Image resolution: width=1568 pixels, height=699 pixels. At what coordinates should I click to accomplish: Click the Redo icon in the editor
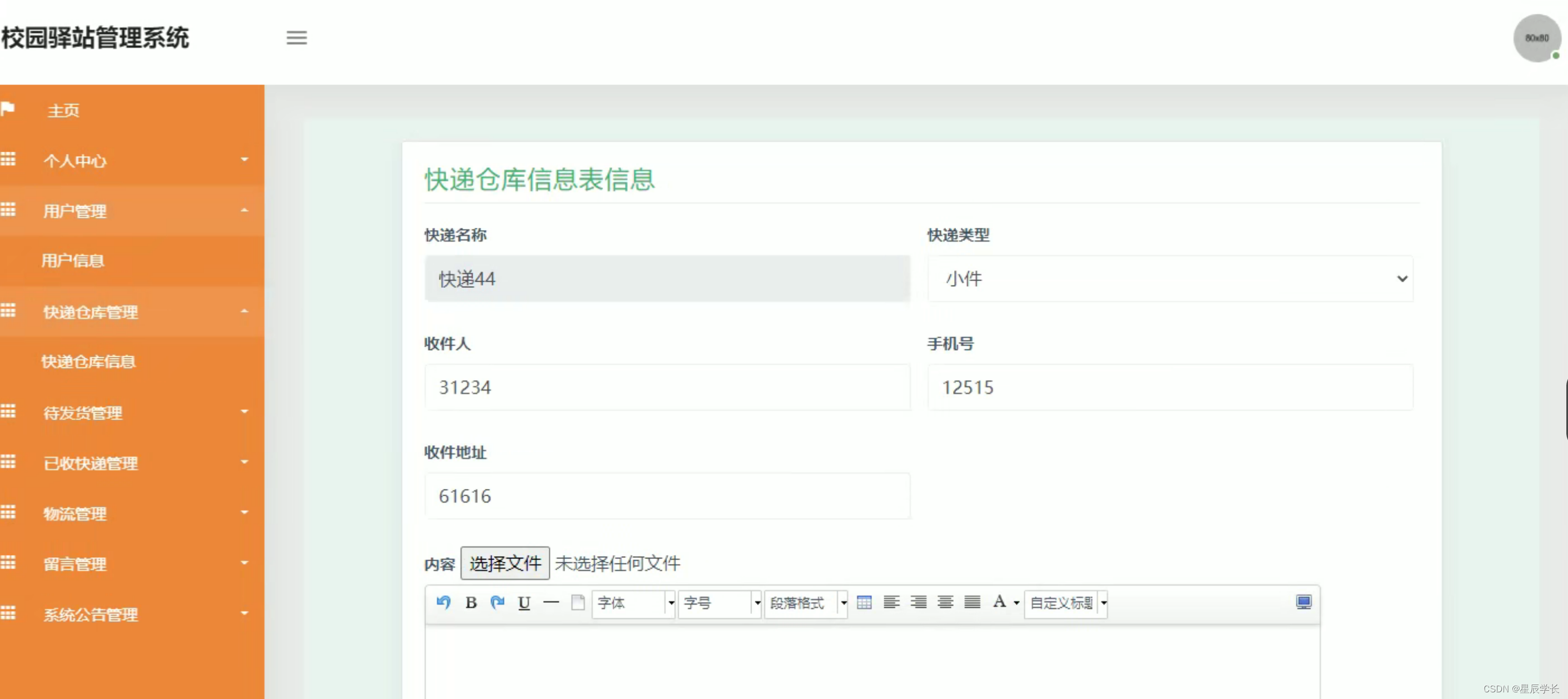tap(498, 603)
